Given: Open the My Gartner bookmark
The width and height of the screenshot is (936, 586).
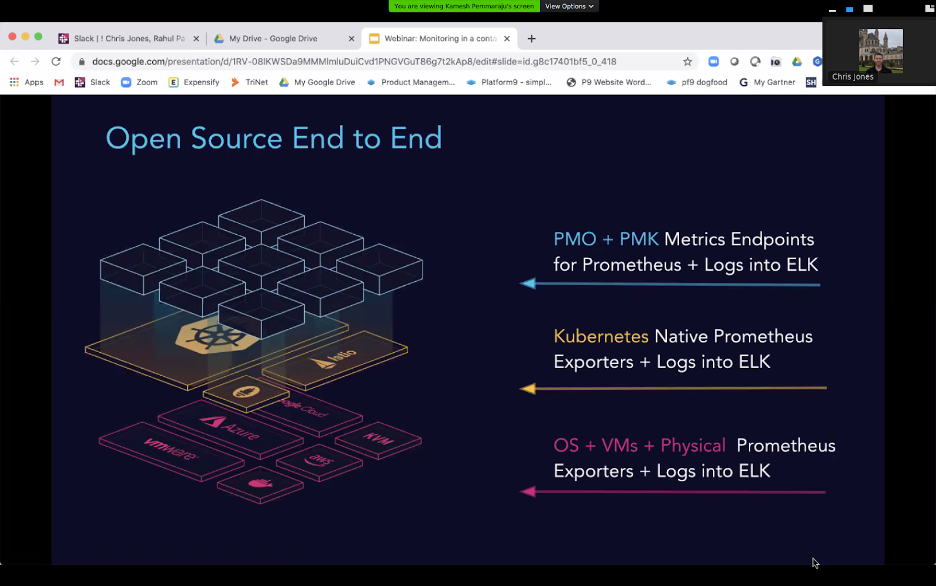Looking at the screenshot, I should (x=767, y=82).
